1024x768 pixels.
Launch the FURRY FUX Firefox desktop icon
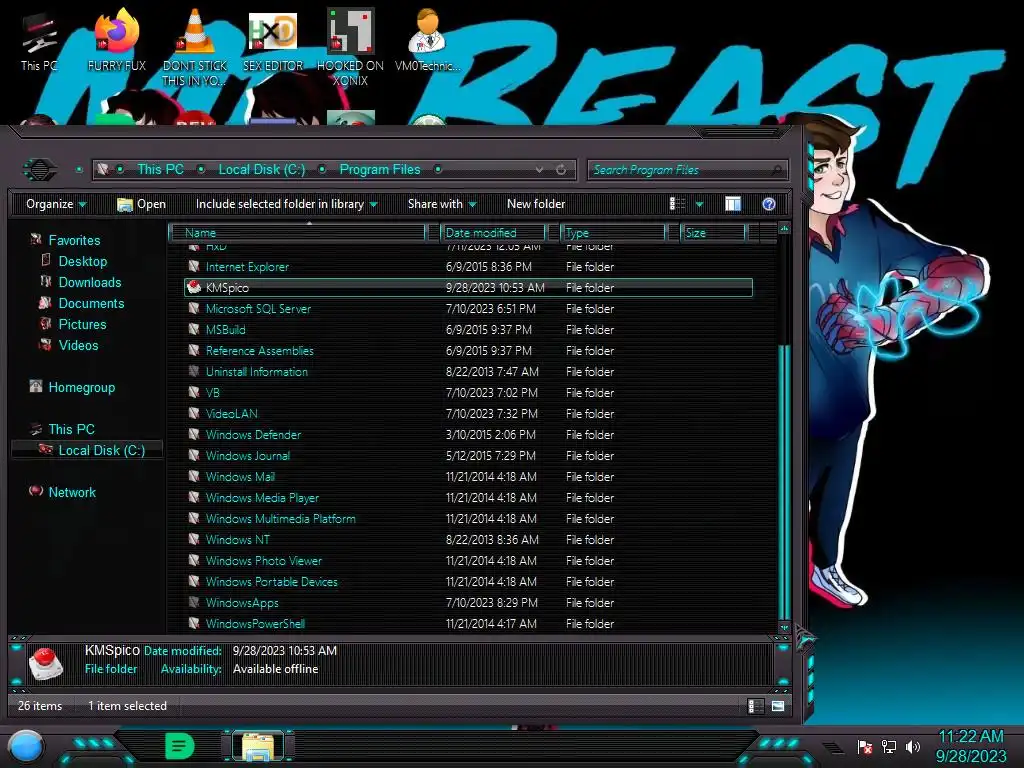(117, 42)
